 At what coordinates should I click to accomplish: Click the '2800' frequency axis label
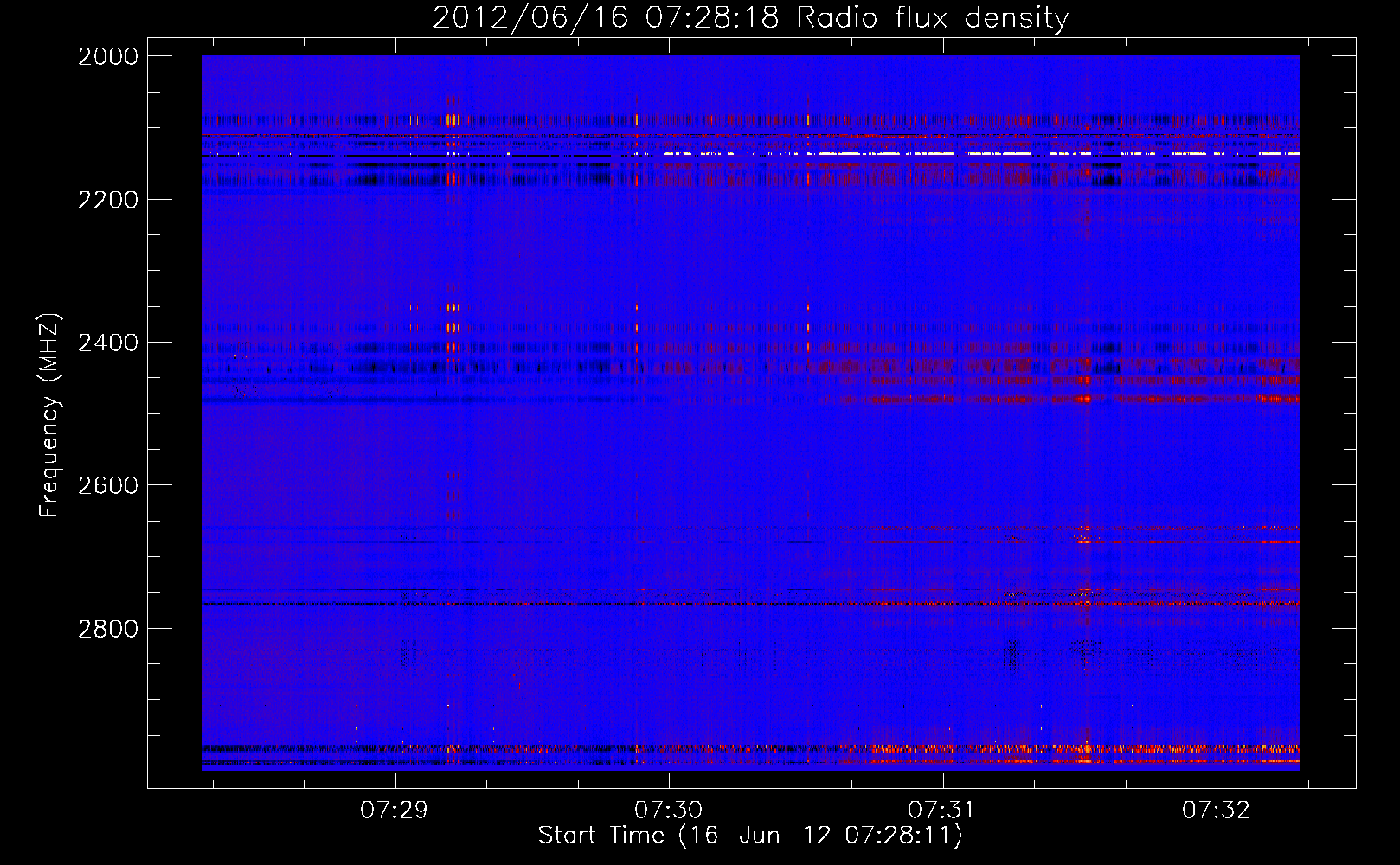pyautogui.click(x=108, y=628)
